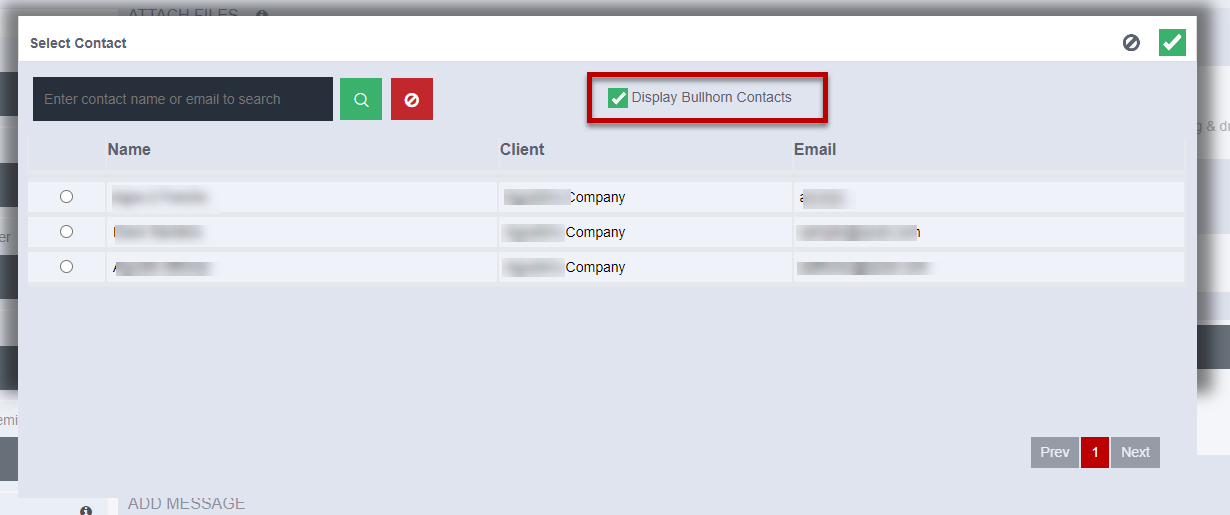Click the second row's email address cell
1230x515 pixels.
click(x=858, y=232)
